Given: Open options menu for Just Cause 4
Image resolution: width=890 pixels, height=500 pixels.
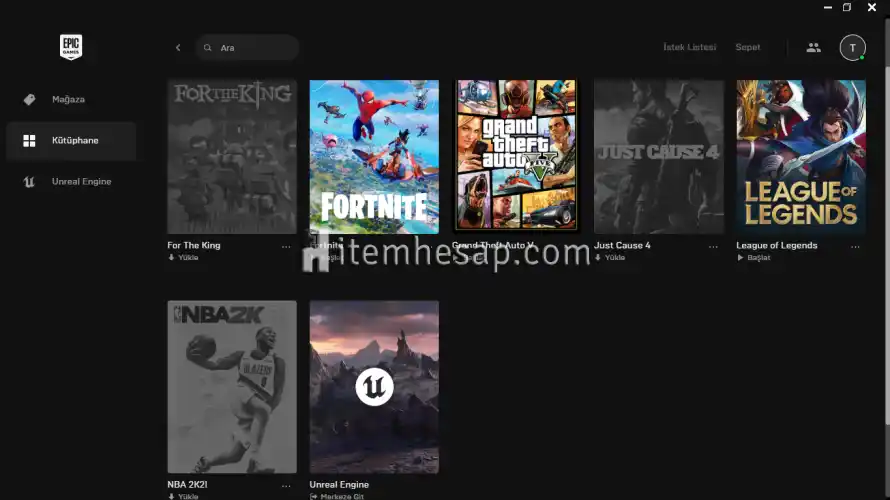Looking at the screenshot, I should click(x=713, y=246).
